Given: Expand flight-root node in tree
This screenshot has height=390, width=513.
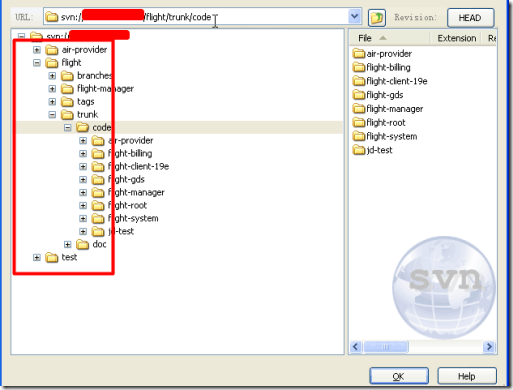Looking at the screenshot, I should tap(83, 206).
